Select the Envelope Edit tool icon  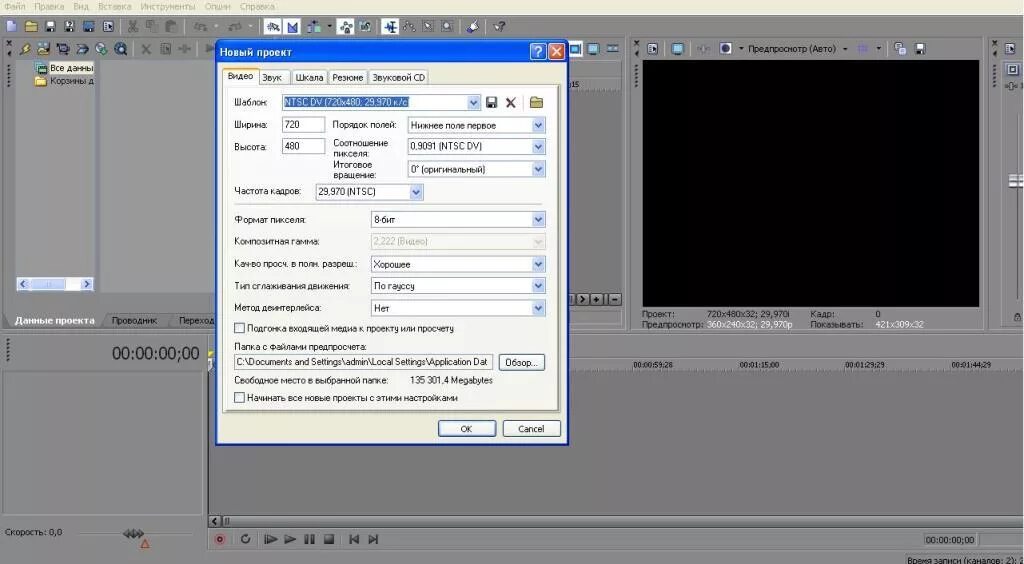[x=409, y=27]
